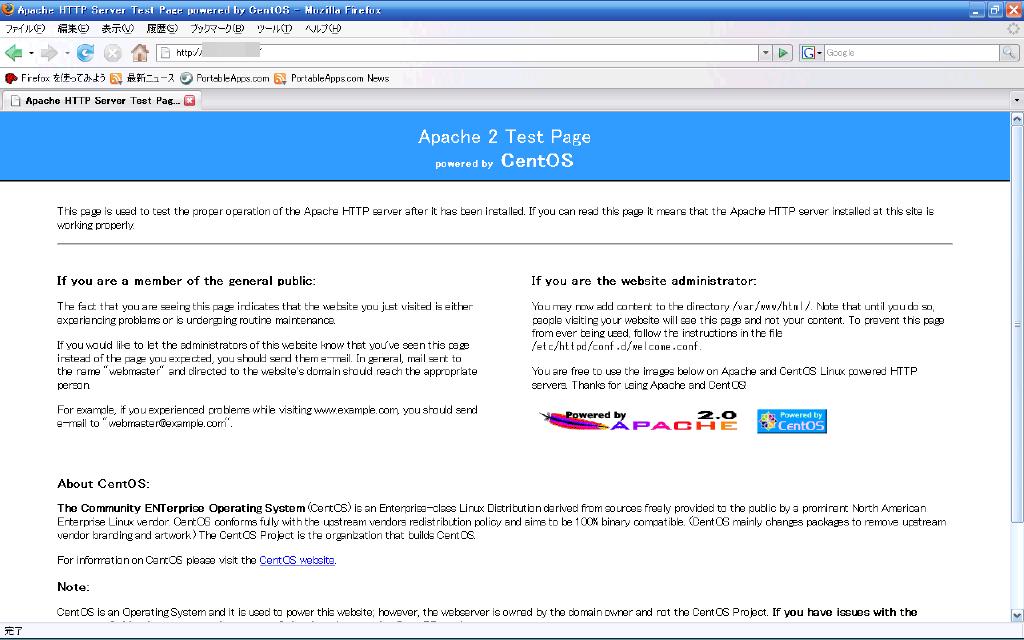This screenshot has width=1024, height=640.
Task: Open the Firefox を使ってみよう bookmark
Action: tap(56, 78)
